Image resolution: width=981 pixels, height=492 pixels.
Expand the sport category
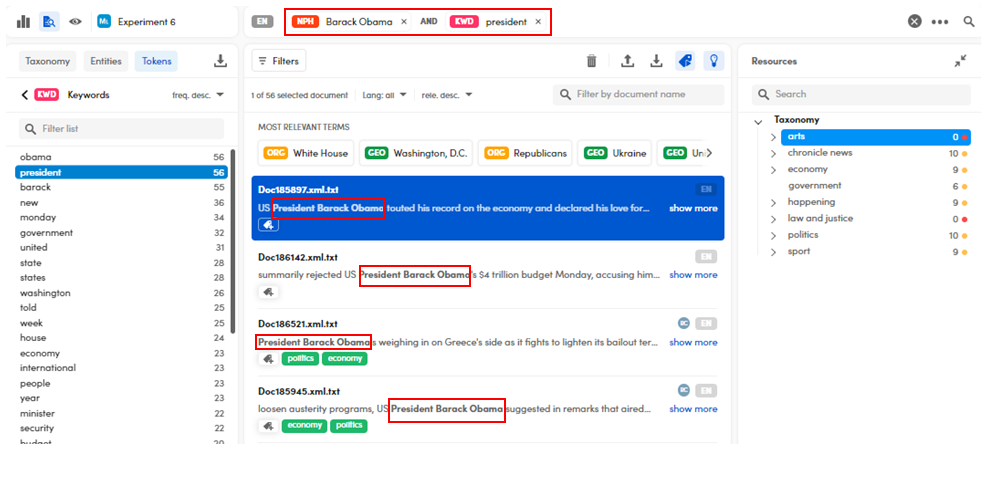pyautogui.click(x=773, y=252)
